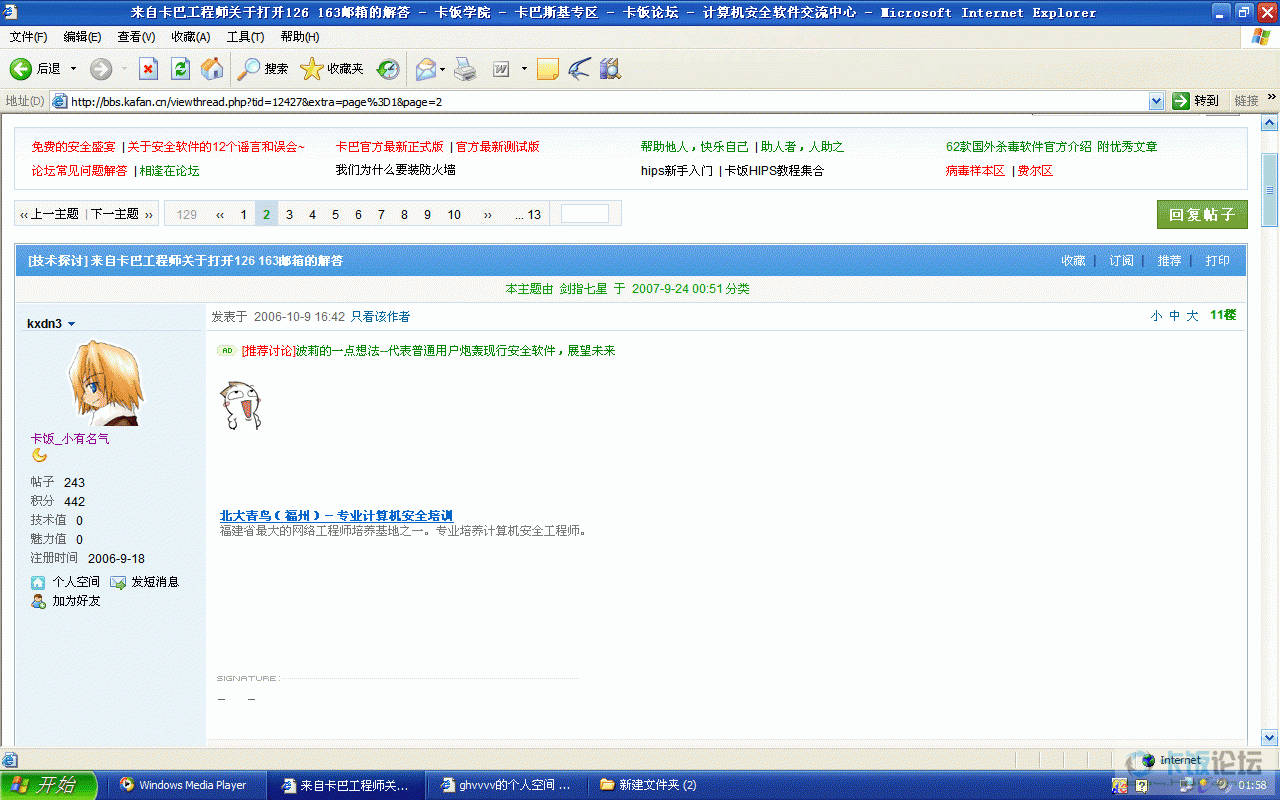Image resolution: width=1280 pixels, height=800 pixels.
Task: Go to previous topic 上一主题
Action: coord(50,214)
